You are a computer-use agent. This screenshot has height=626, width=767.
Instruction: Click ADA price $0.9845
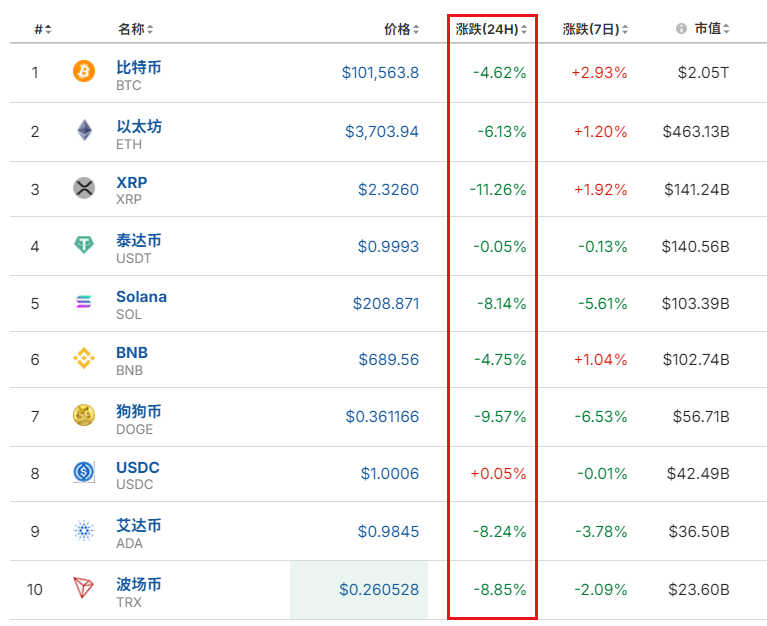pyautogui.click(x=388, y=532)
